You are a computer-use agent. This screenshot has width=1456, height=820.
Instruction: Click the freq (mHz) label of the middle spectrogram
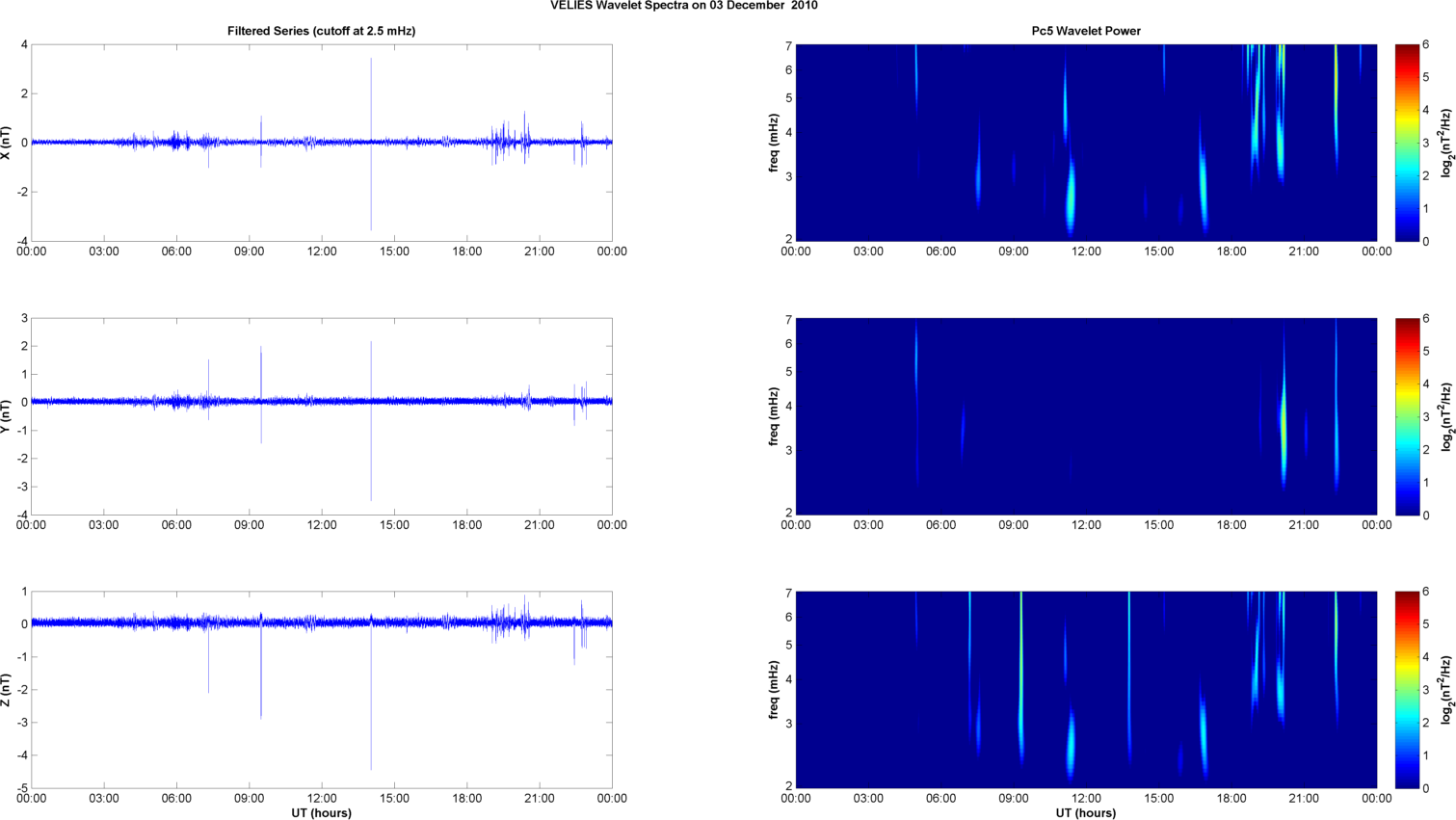(x=774, y=416)
